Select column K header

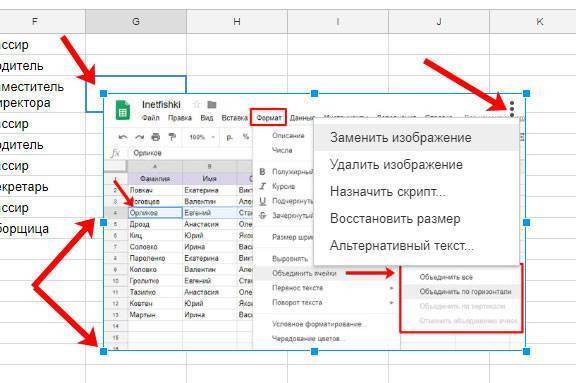[533, 22]
